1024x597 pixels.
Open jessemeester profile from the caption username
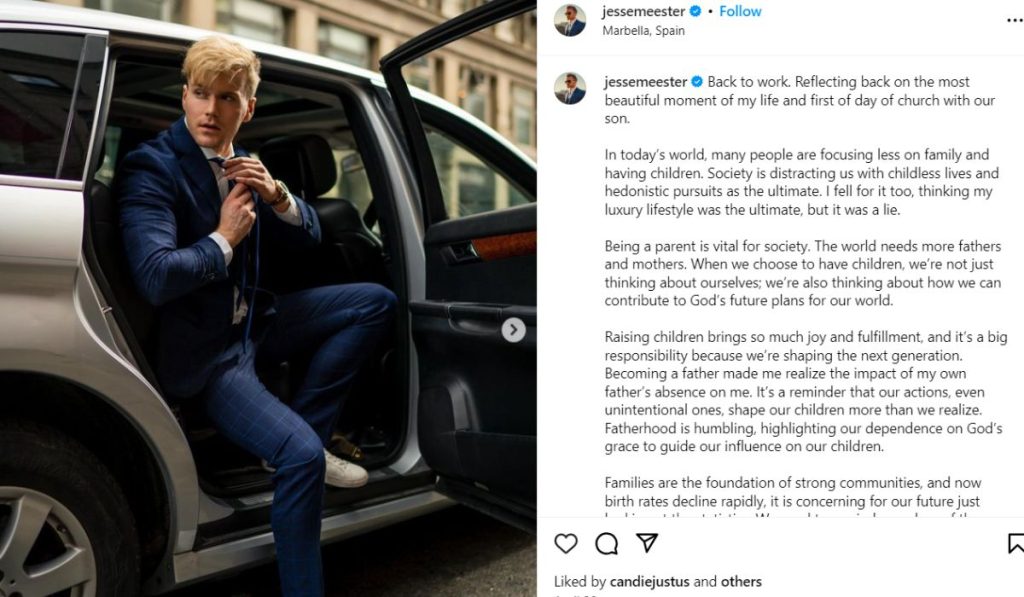coord(644,82)
